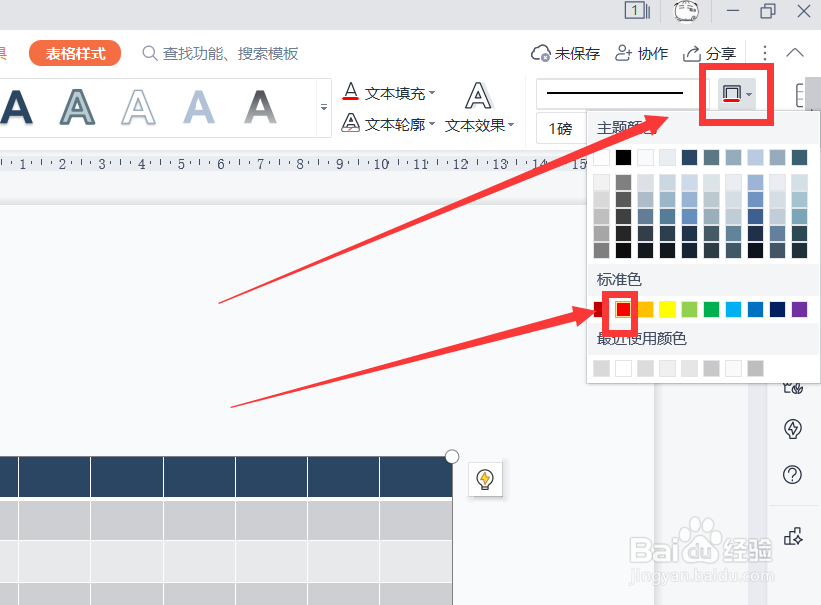821x605 pixels.
Task: Choose the orange standard color swatch
Action: 645,310
